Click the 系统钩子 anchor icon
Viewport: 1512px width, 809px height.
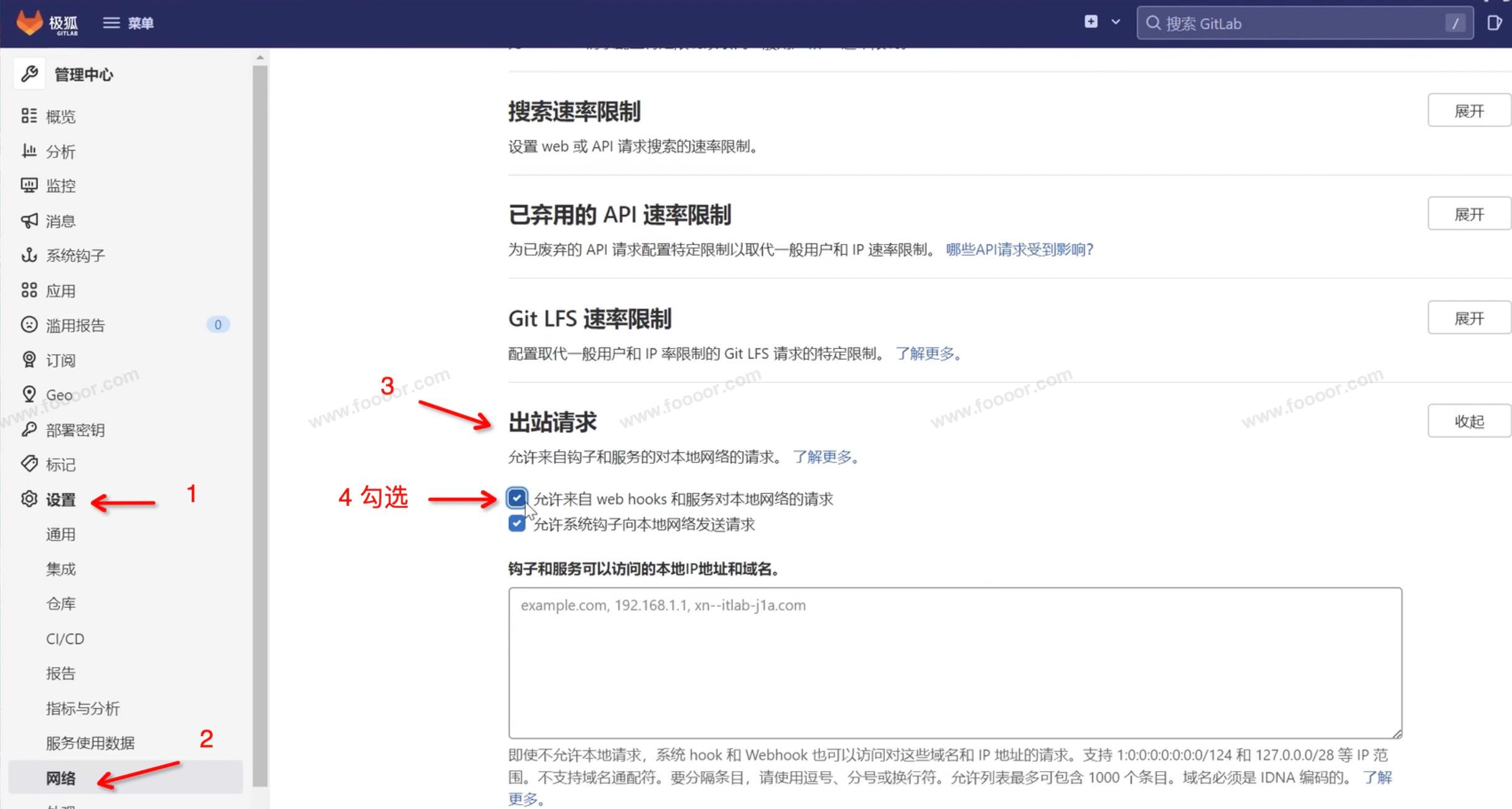click(x=29, y=255)
